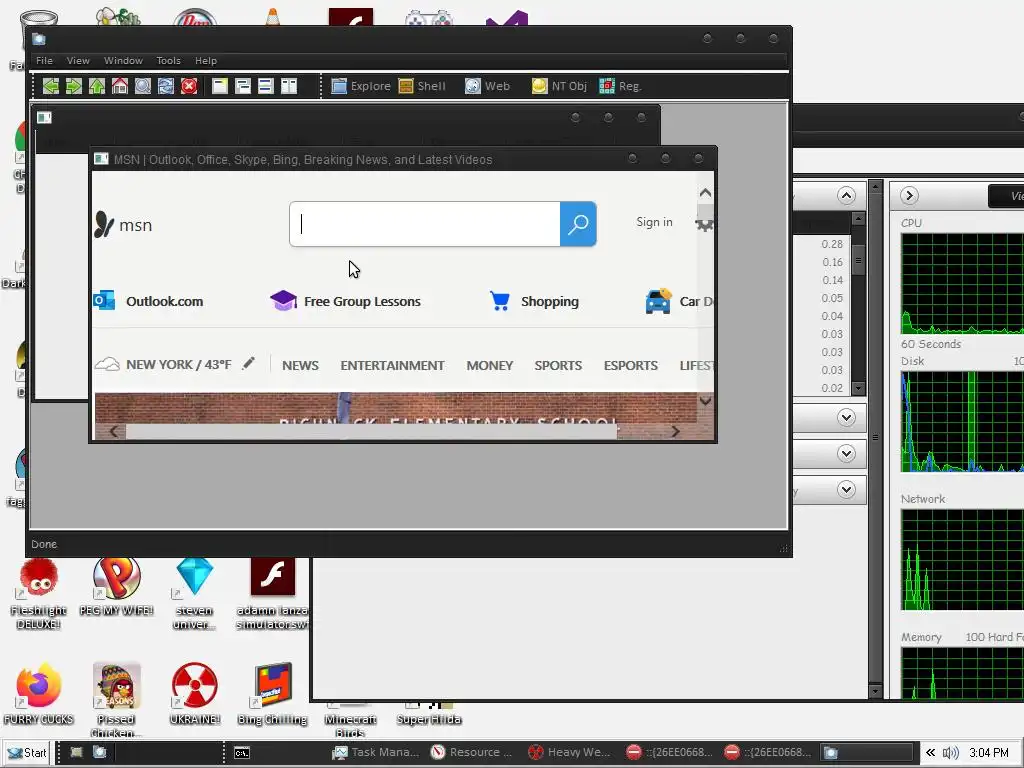
Task: Open the Pissed Chicken desktop shortcut
Action: pyautogui.click(x=116, y=700)
